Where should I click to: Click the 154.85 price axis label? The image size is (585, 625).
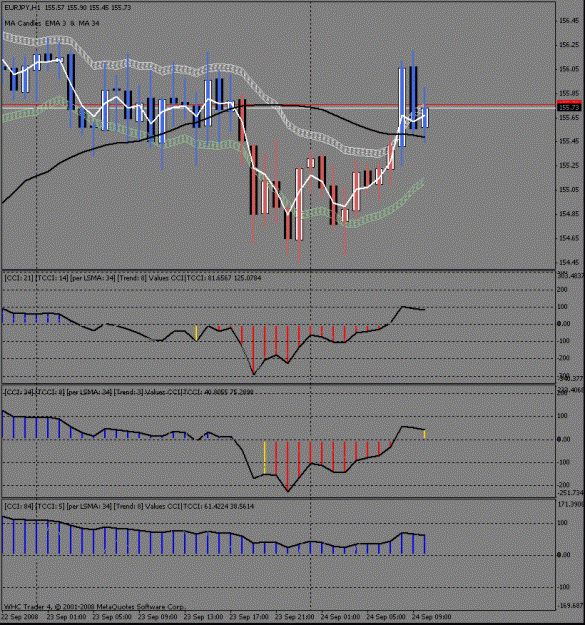click(569, 214)
